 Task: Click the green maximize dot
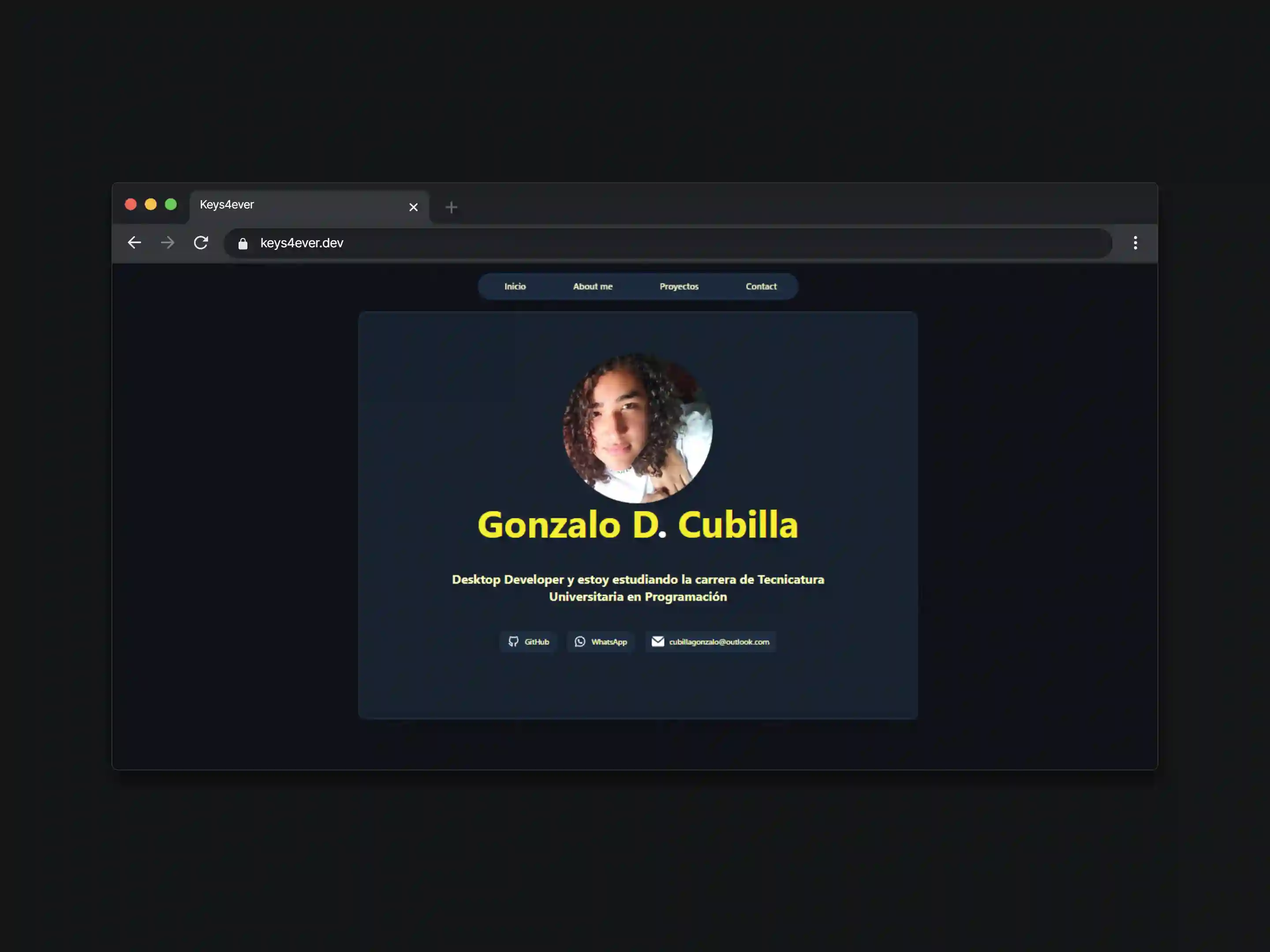point(171,205)
